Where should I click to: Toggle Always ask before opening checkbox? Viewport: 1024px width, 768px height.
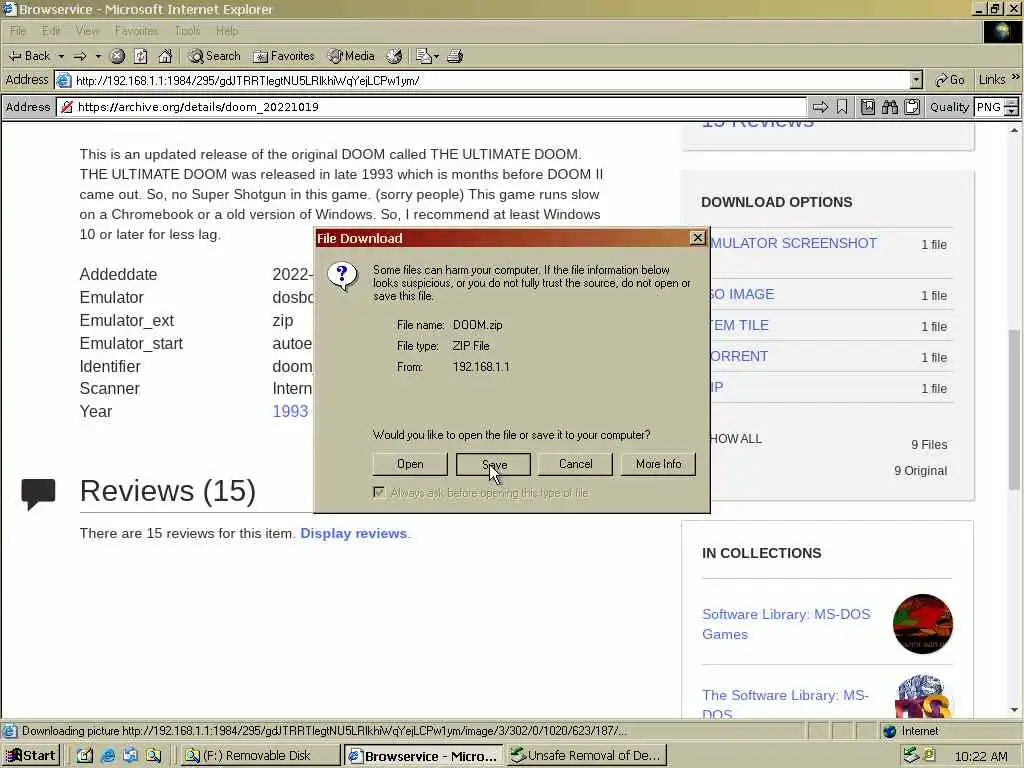(x=379, y=492)
